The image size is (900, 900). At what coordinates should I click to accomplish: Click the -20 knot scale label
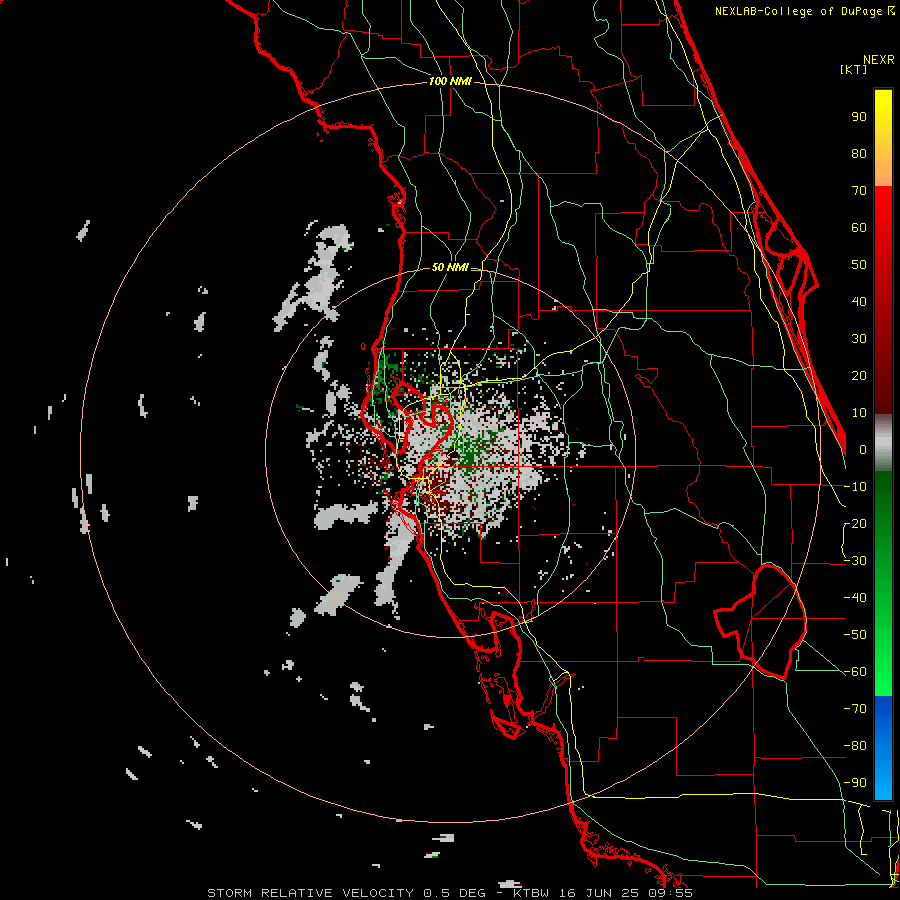pyautogui.click(x=855, y=523)
